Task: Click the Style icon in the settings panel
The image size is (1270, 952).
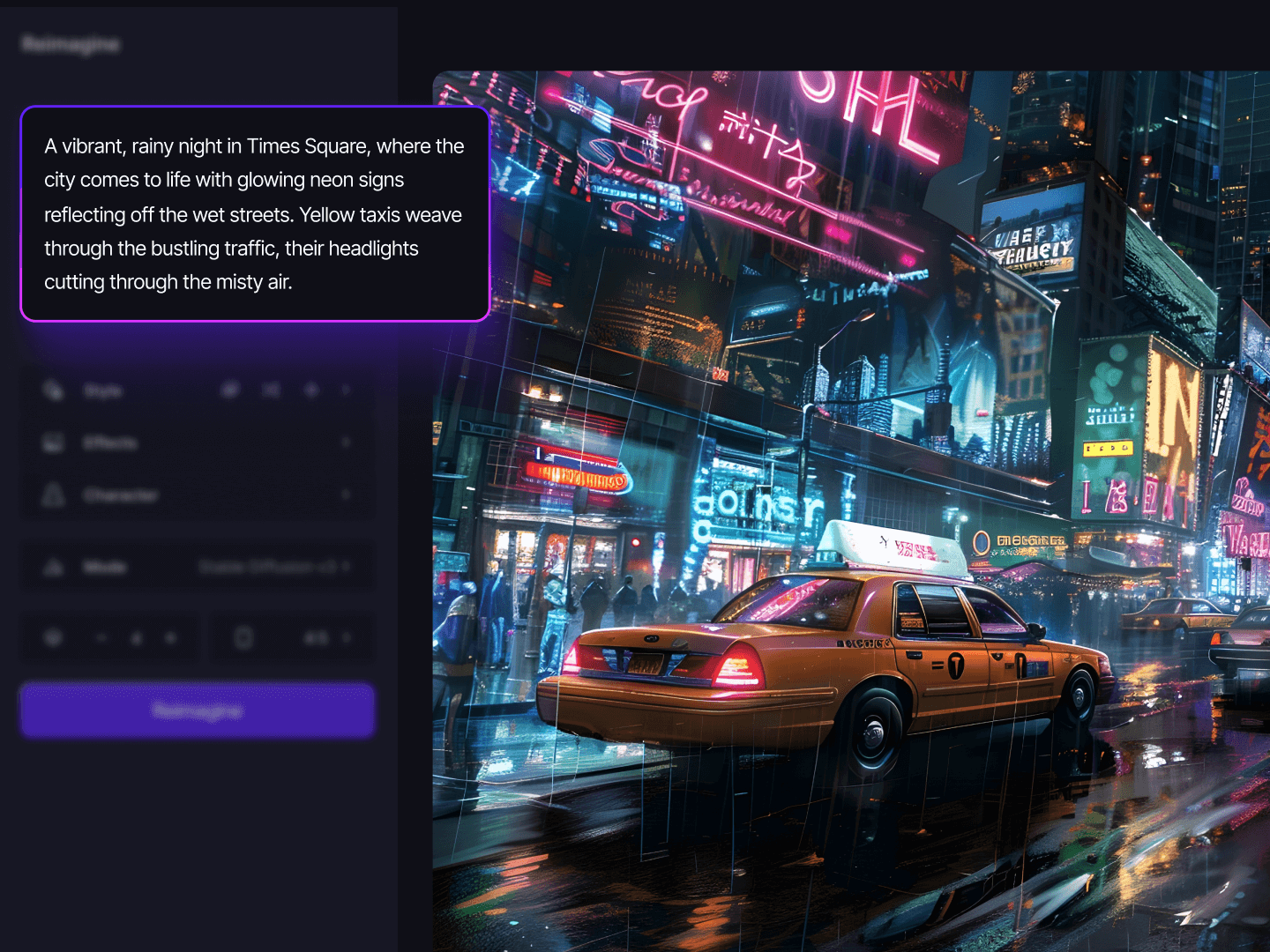Action: click(54, 390)
